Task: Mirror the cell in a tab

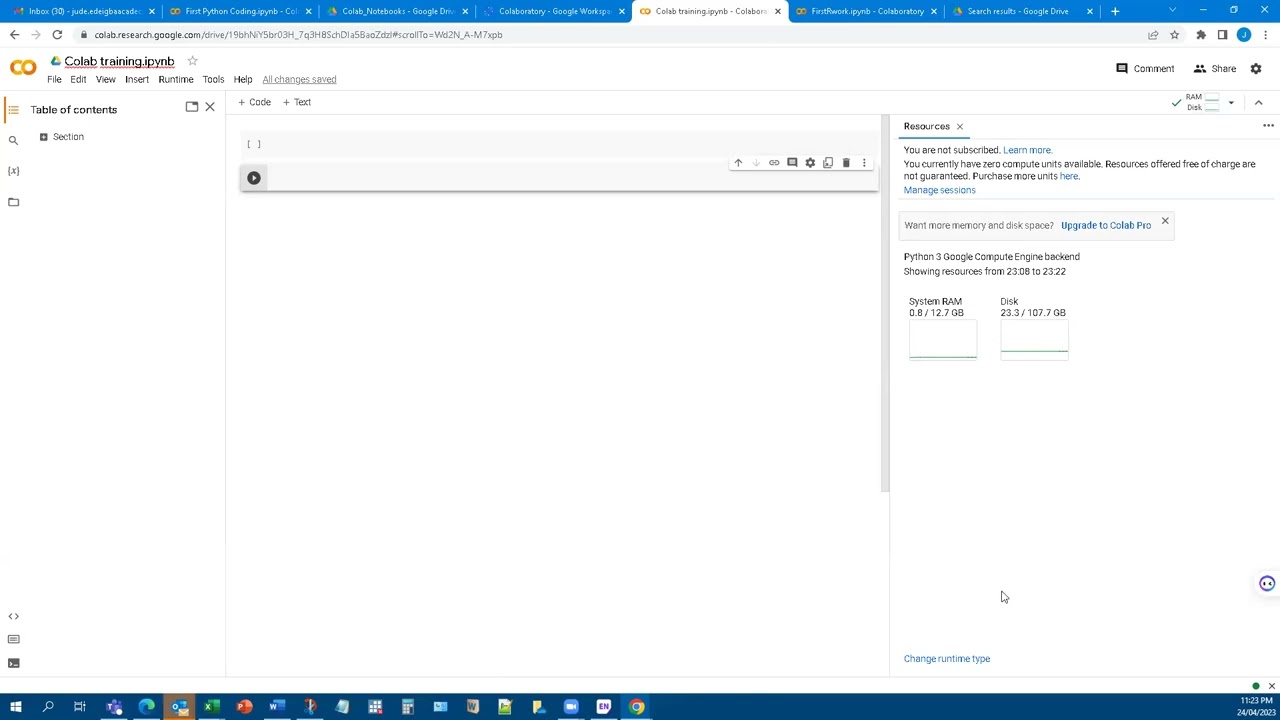Action: (828, 163)
